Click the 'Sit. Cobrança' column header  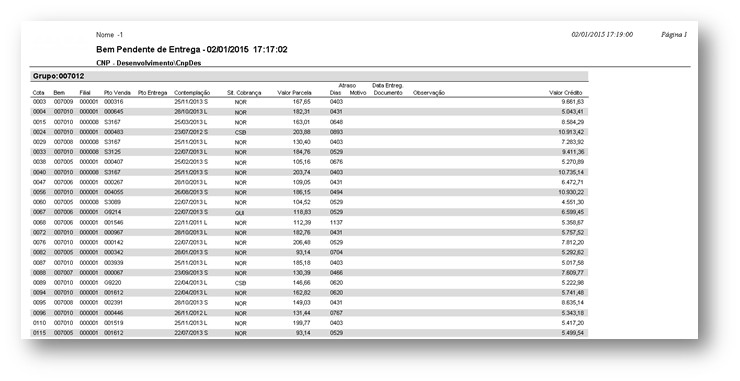point(244,93)
